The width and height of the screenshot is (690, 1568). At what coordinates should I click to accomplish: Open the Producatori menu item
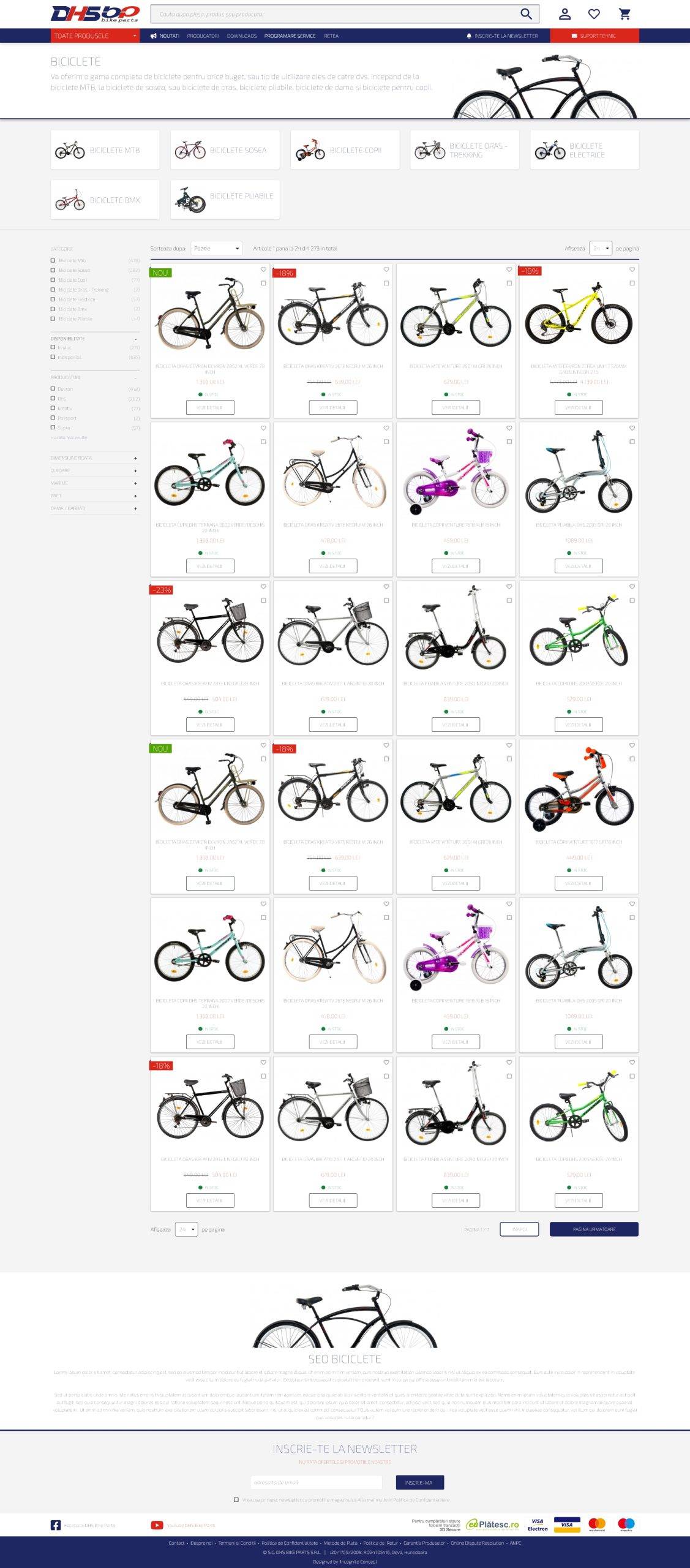[203, 36]
